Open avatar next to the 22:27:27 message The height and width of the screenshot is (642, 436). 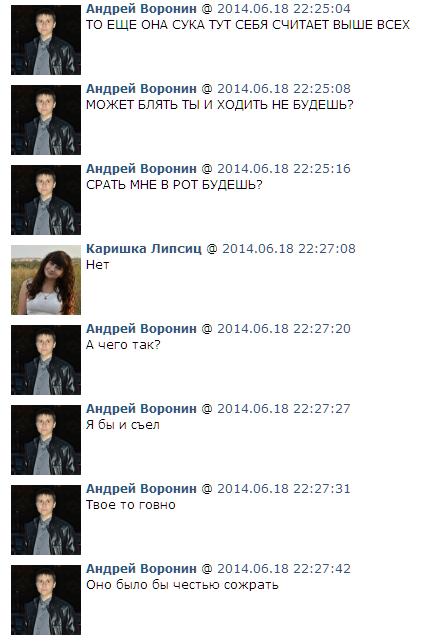click(x=46, y=440)
